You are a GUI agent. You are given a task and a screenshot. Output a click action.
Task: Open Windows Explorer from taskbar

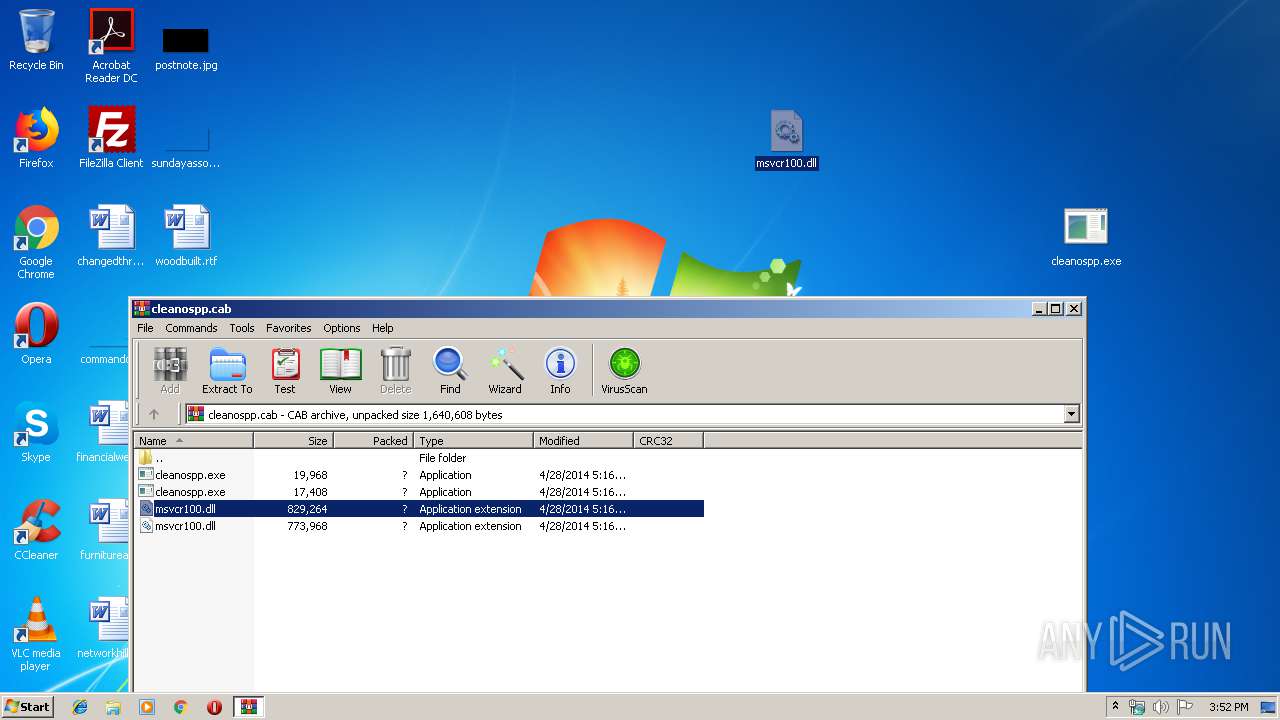tap(113, 707)
